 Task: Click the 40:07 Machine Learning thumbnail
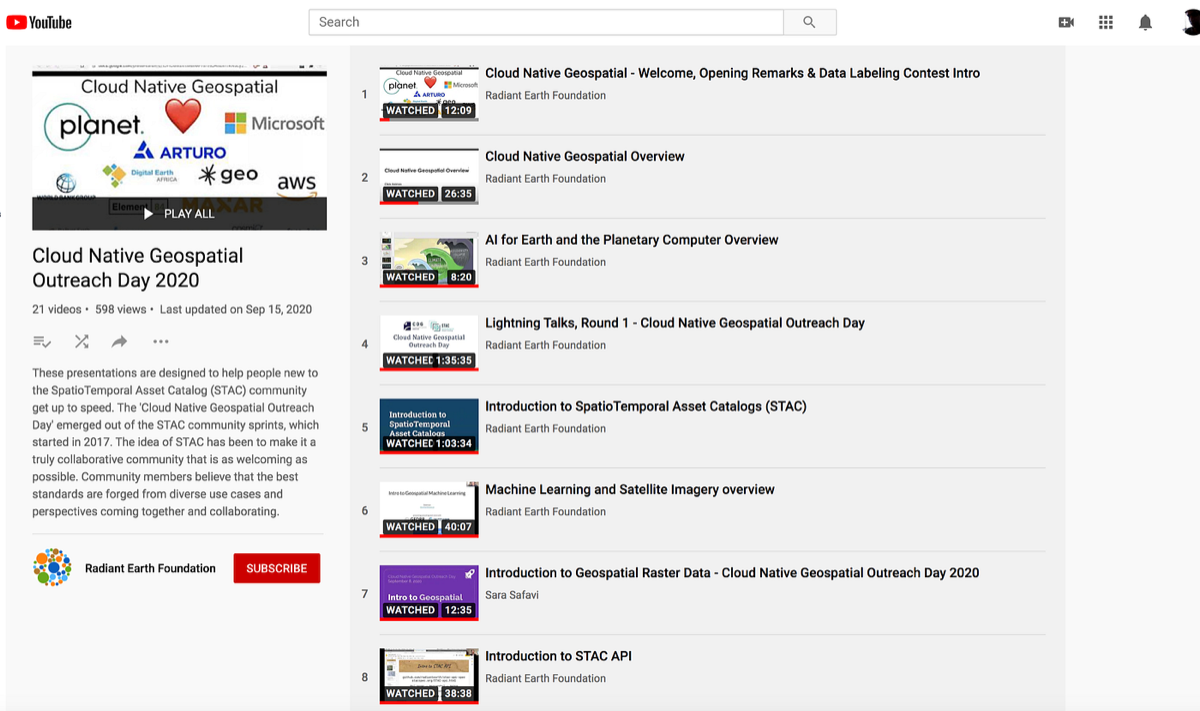point(429,510)
